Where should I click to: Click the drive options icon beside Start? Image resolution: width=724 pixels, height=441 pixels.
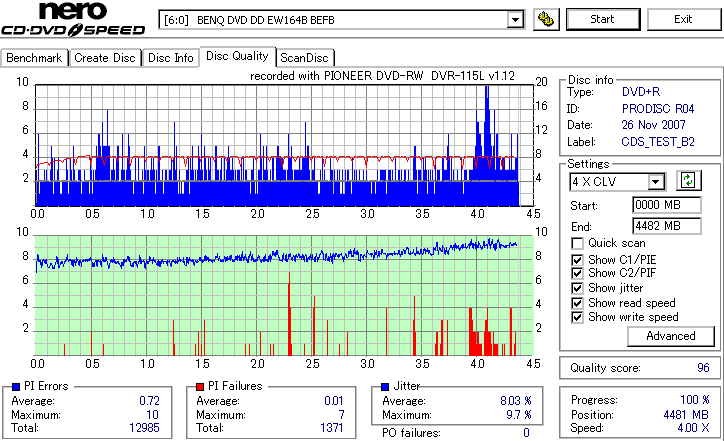[546, 19]
